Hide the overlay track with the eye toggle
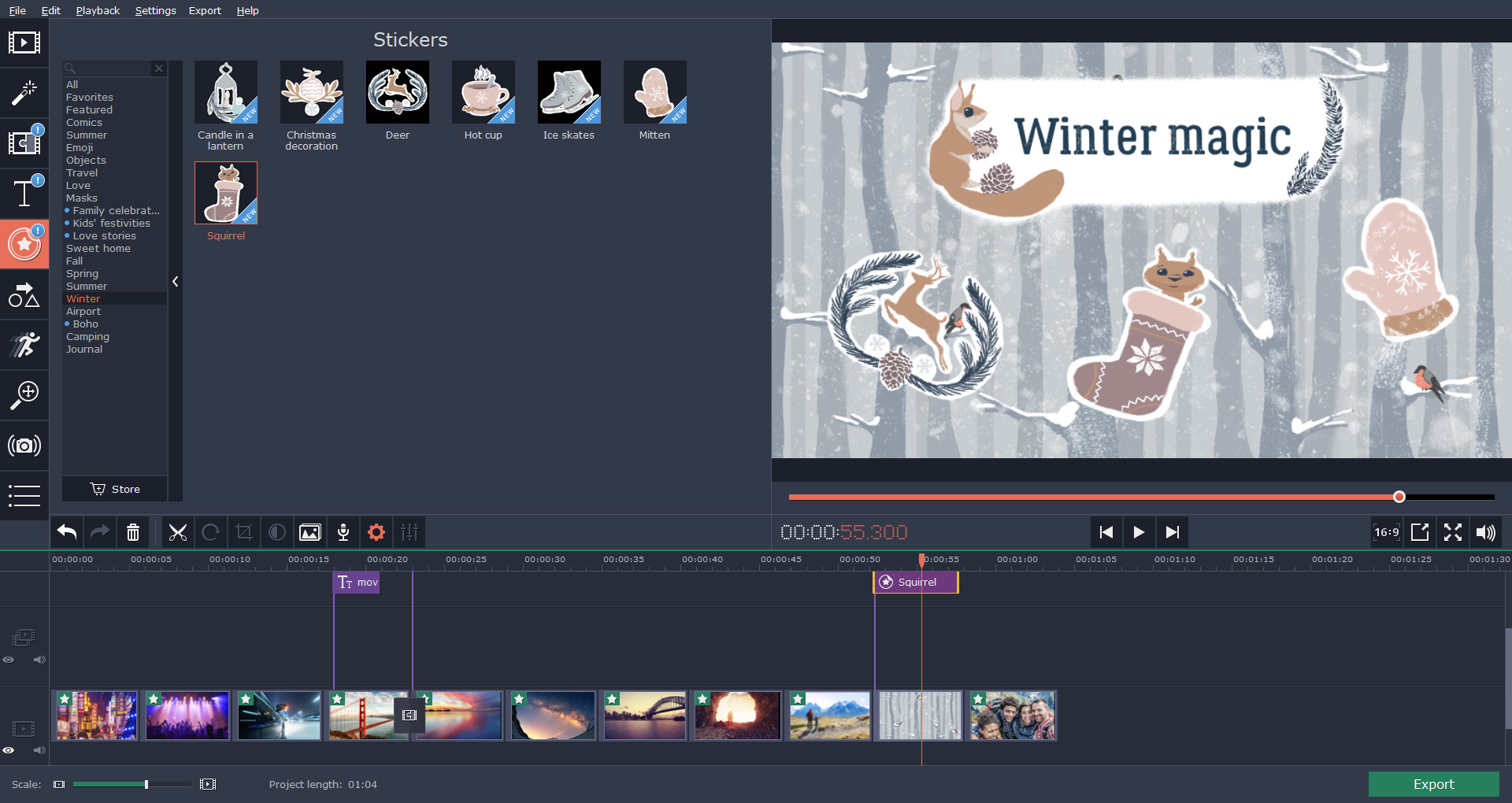Image resolution: width=1512 pixels, height=803 pixels. tap(9, 660)
